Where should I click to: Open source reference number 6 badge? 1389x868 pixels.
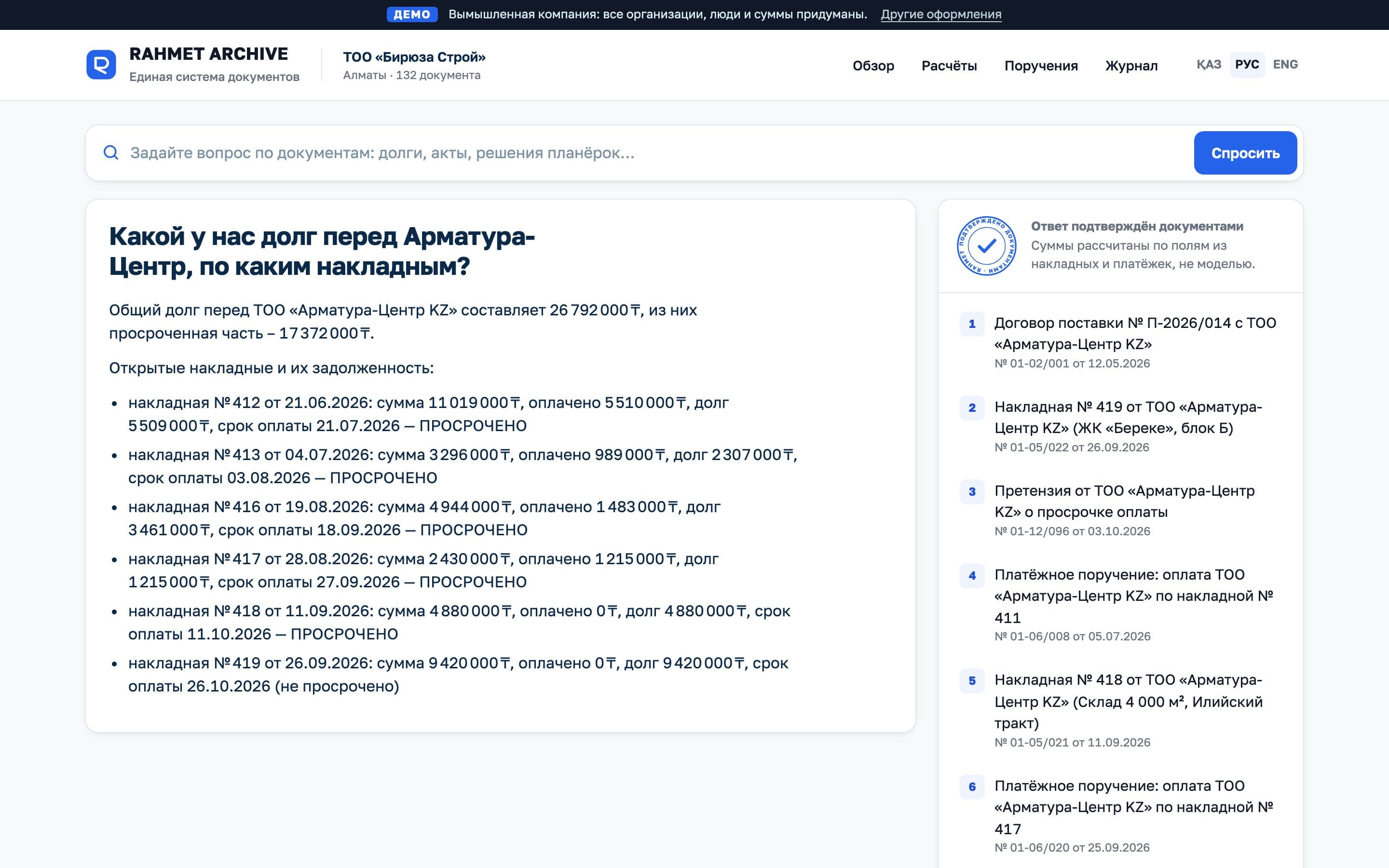(x=972, y=787)
